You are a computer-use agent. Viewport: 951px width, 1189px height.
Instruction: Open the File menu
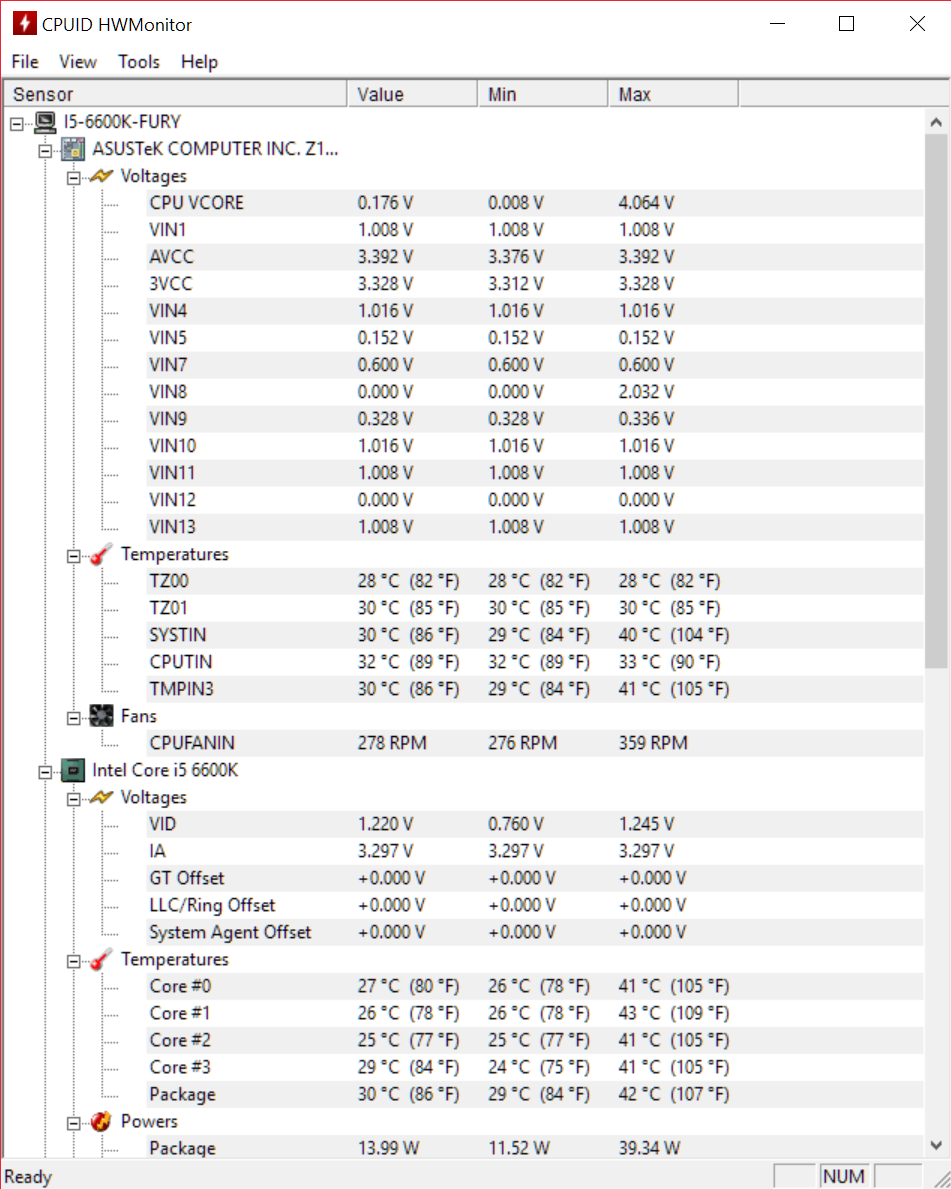pos(25,61)
